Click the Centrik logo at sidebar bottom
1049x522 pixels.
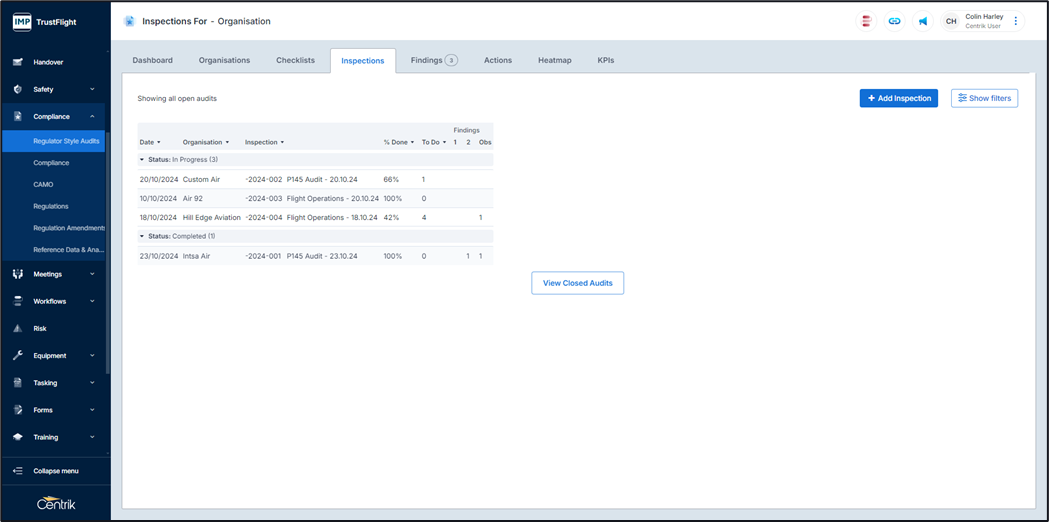point(55,503)
